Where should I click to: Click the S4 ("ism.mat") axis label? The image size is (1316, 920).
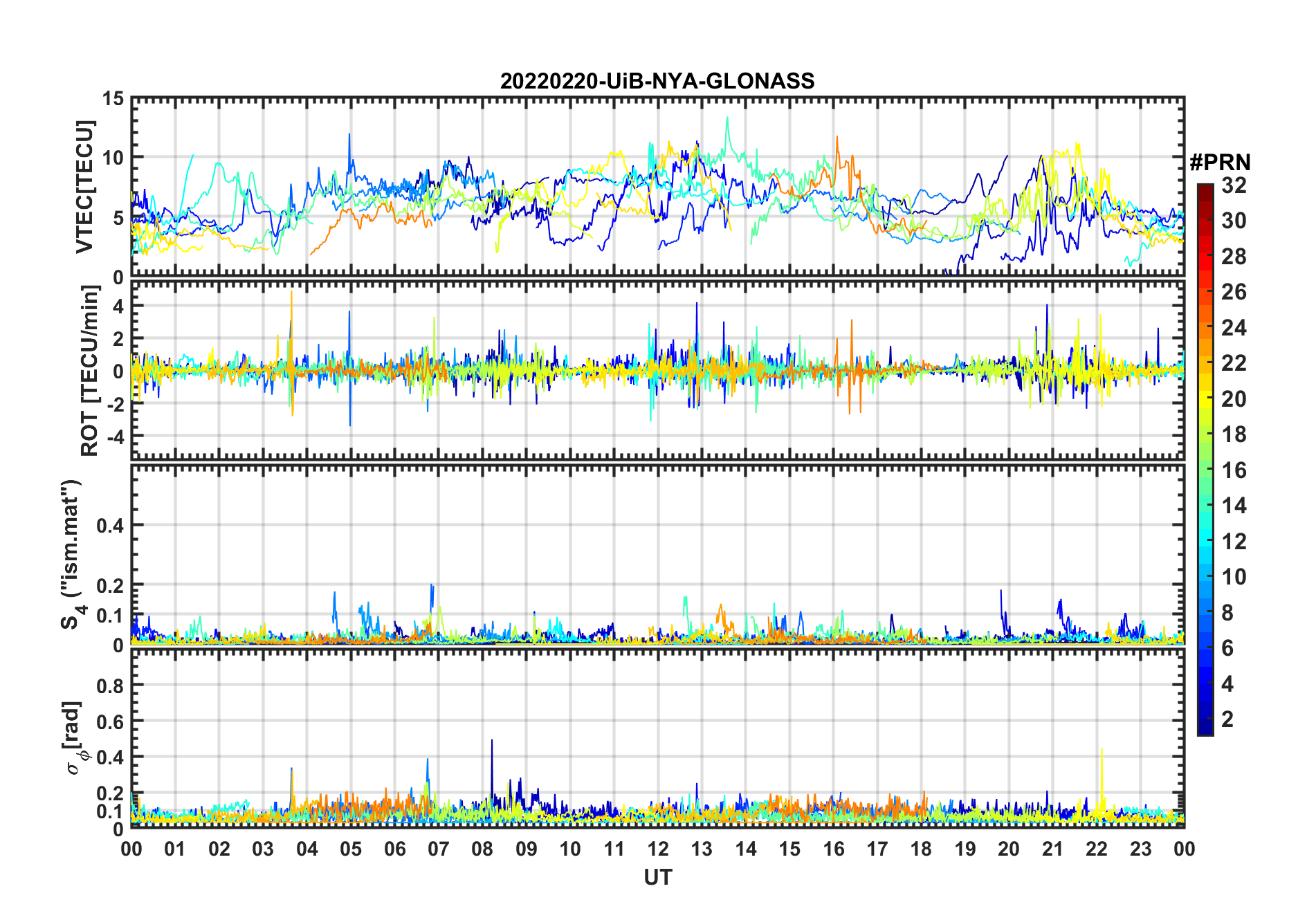[73, 555]
